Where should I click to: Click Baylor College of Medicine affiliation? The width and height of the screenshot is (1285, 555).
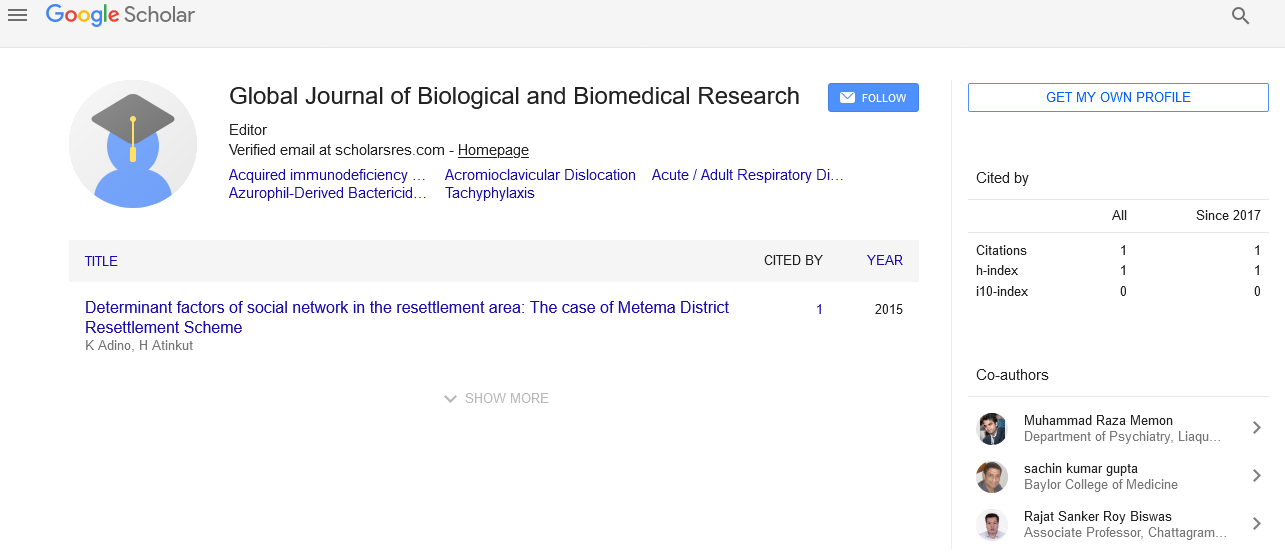coord(1101,485)
